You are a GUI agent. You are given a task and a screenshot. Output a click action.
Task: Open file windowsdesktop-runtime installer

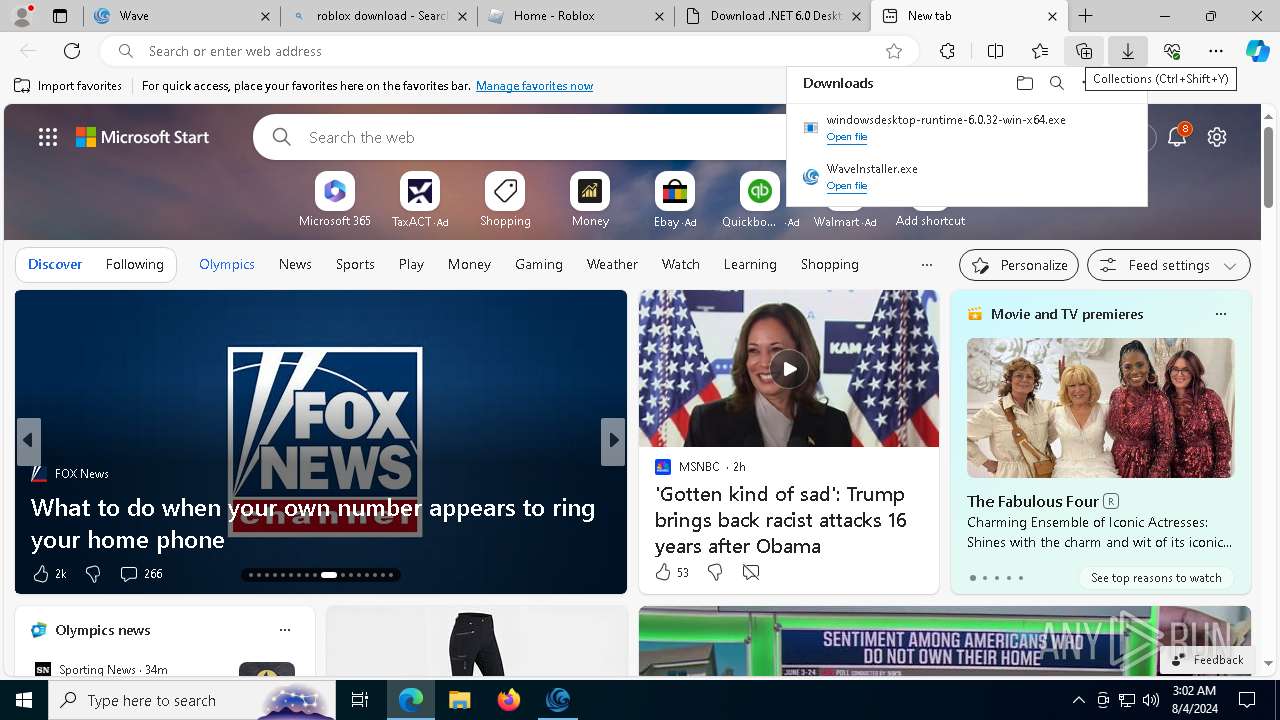coord(847,137)
